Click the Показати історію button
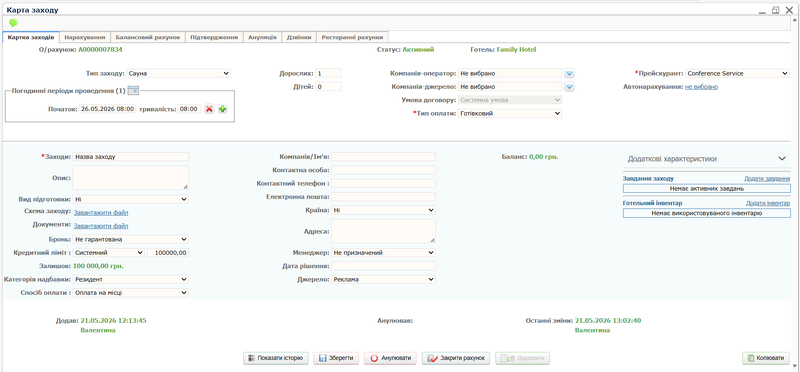The image size is (800, 372). [276, 358]
